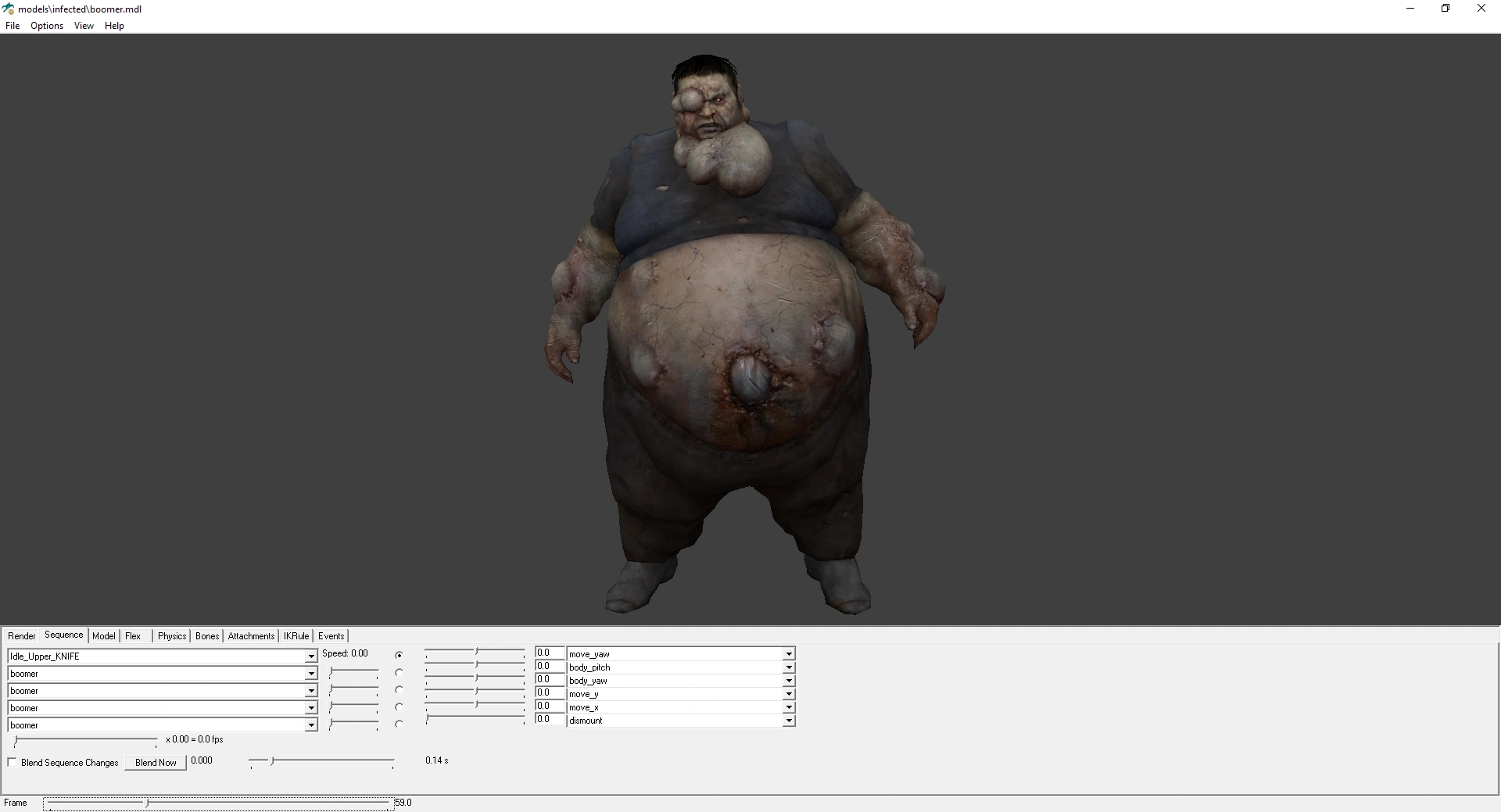Focus the body_yaw value field
Image resolution: width=1501 pixels, height=812 pixels.
click(x=550, y=680)
